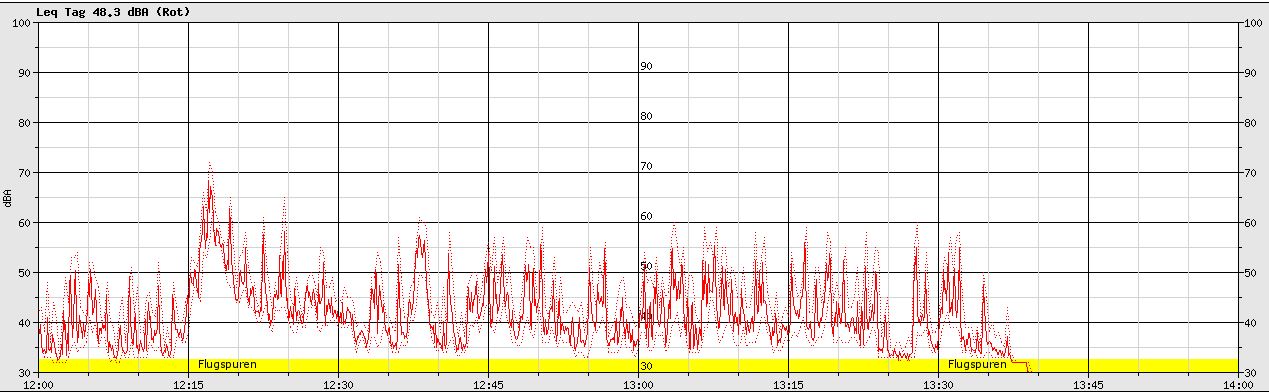This screenshot has width=1269, height=392.
Task: Click the 90 label on center 13:00 scale
Action: pyautogui.click(x=646, y=66)
